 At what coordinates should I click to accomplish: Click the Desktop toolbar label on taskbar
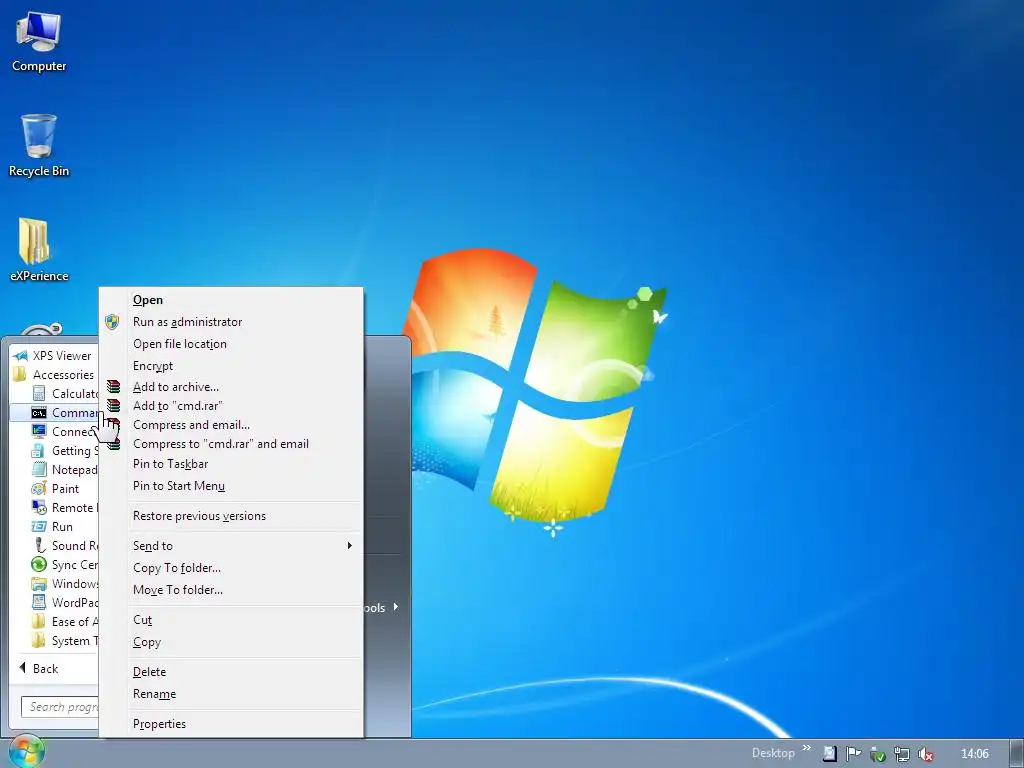[x=773, y=754]
